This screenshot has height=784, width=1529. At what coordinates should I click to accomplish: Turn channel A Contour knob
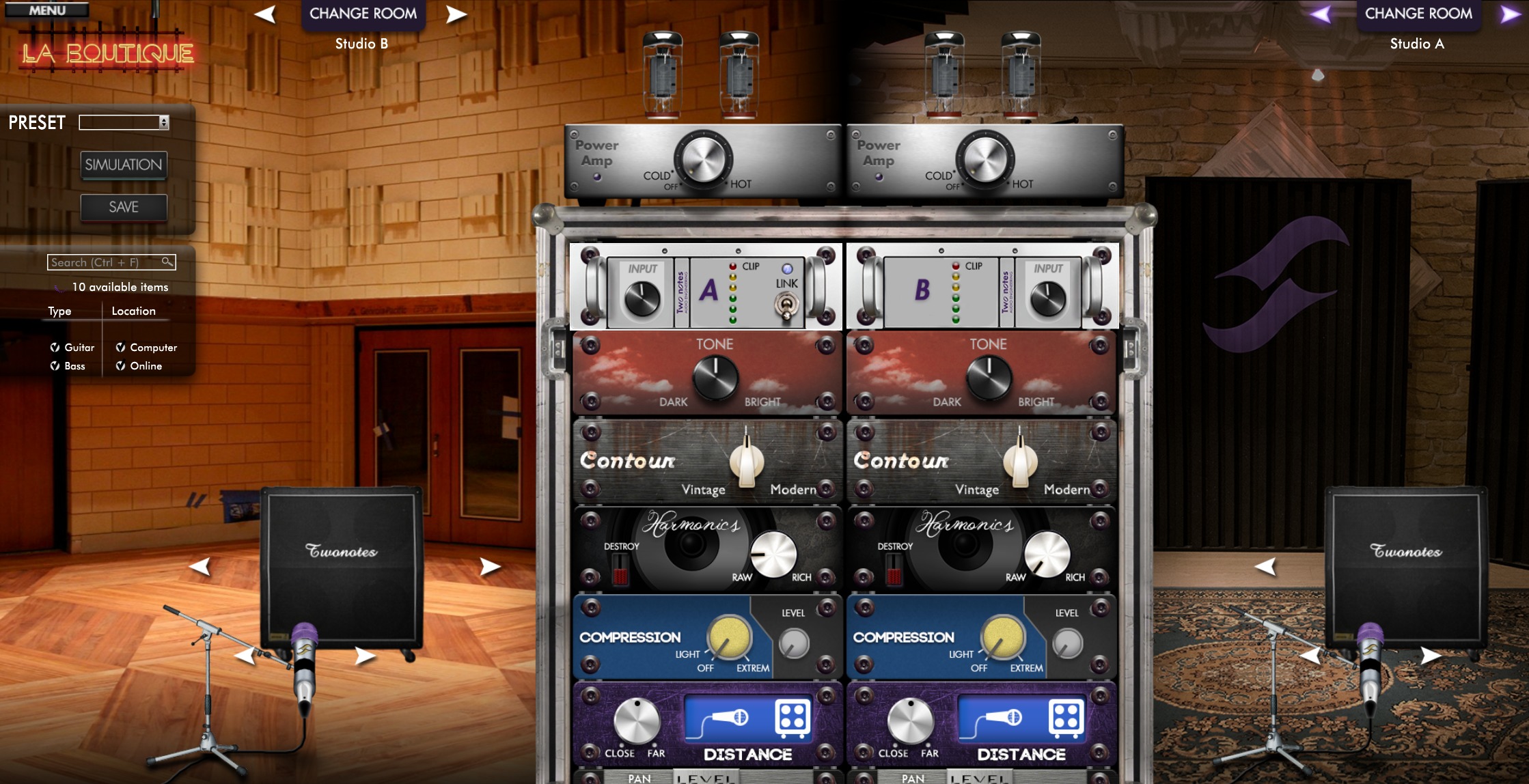(x=747, y=462)
